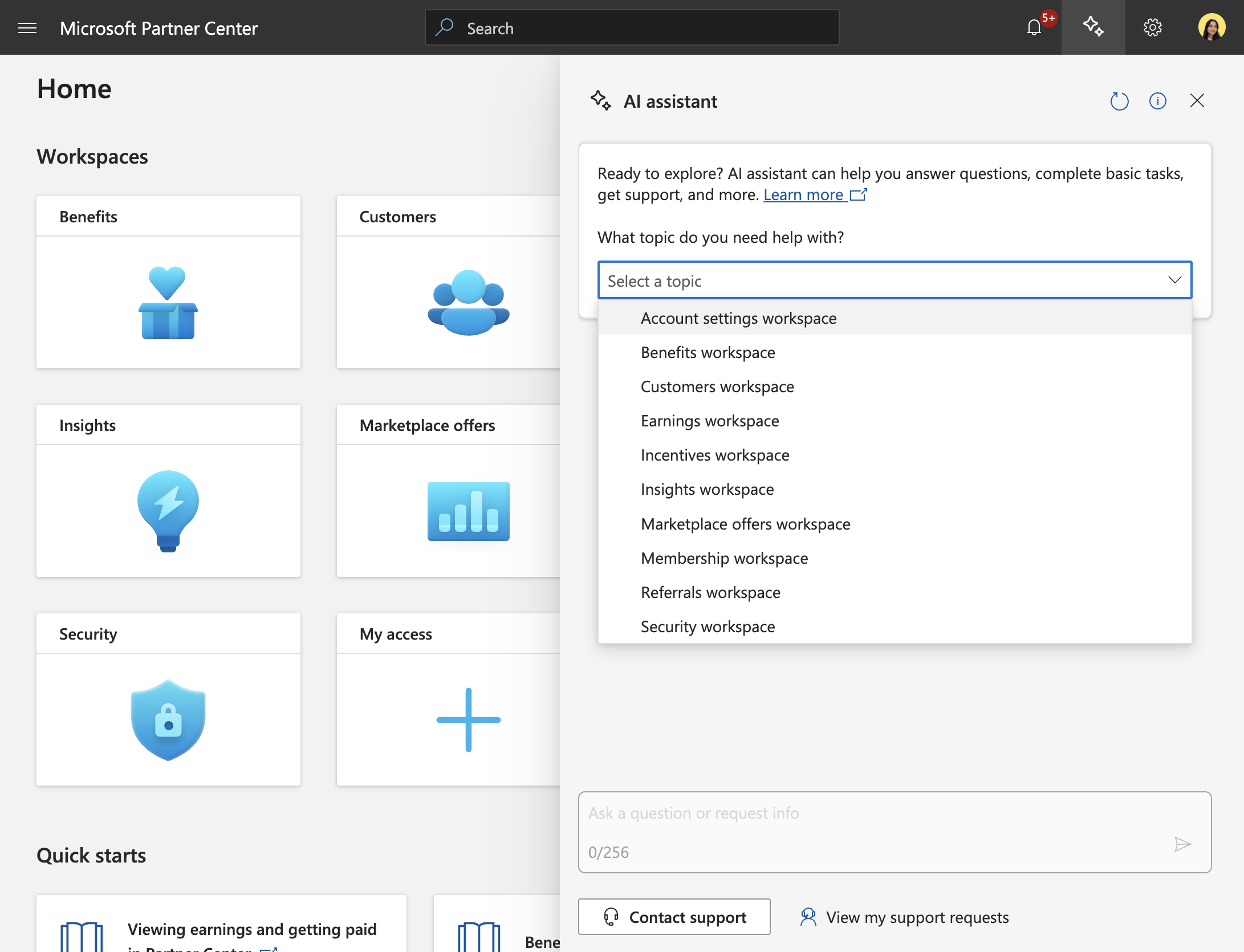Select Insights workspace from the list
Image resolution: width=1244 pixels, height=952 pixels.
[x=895, y=489]
